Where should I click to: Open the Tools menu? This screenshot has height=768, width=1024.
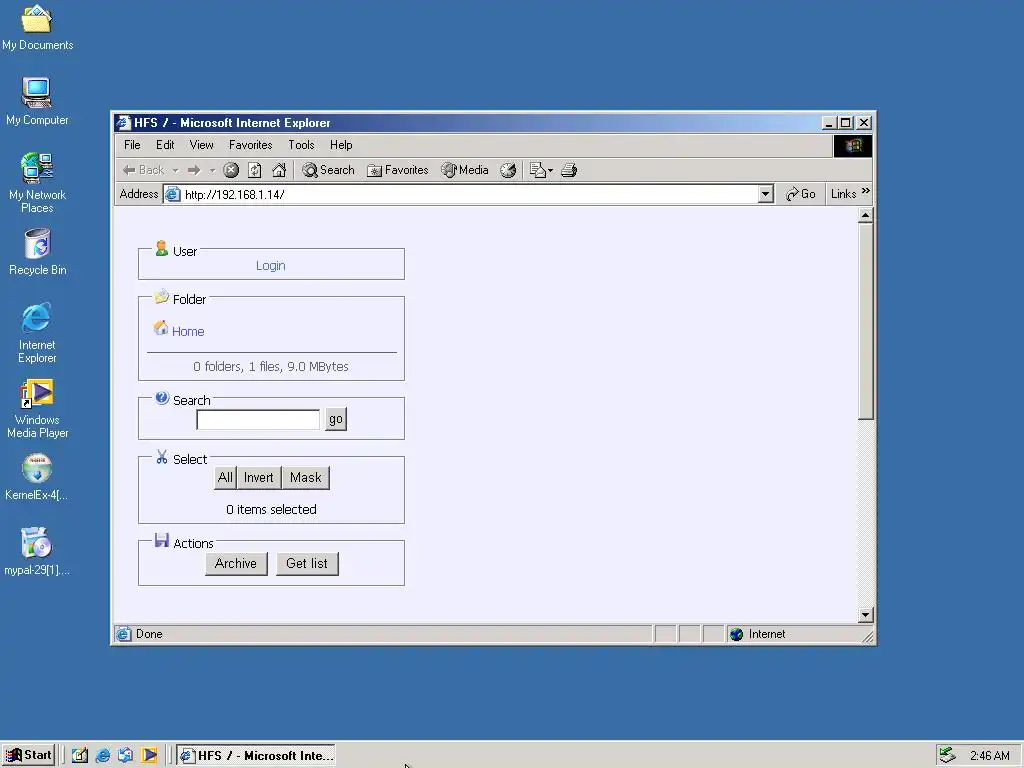coord(301,145)
